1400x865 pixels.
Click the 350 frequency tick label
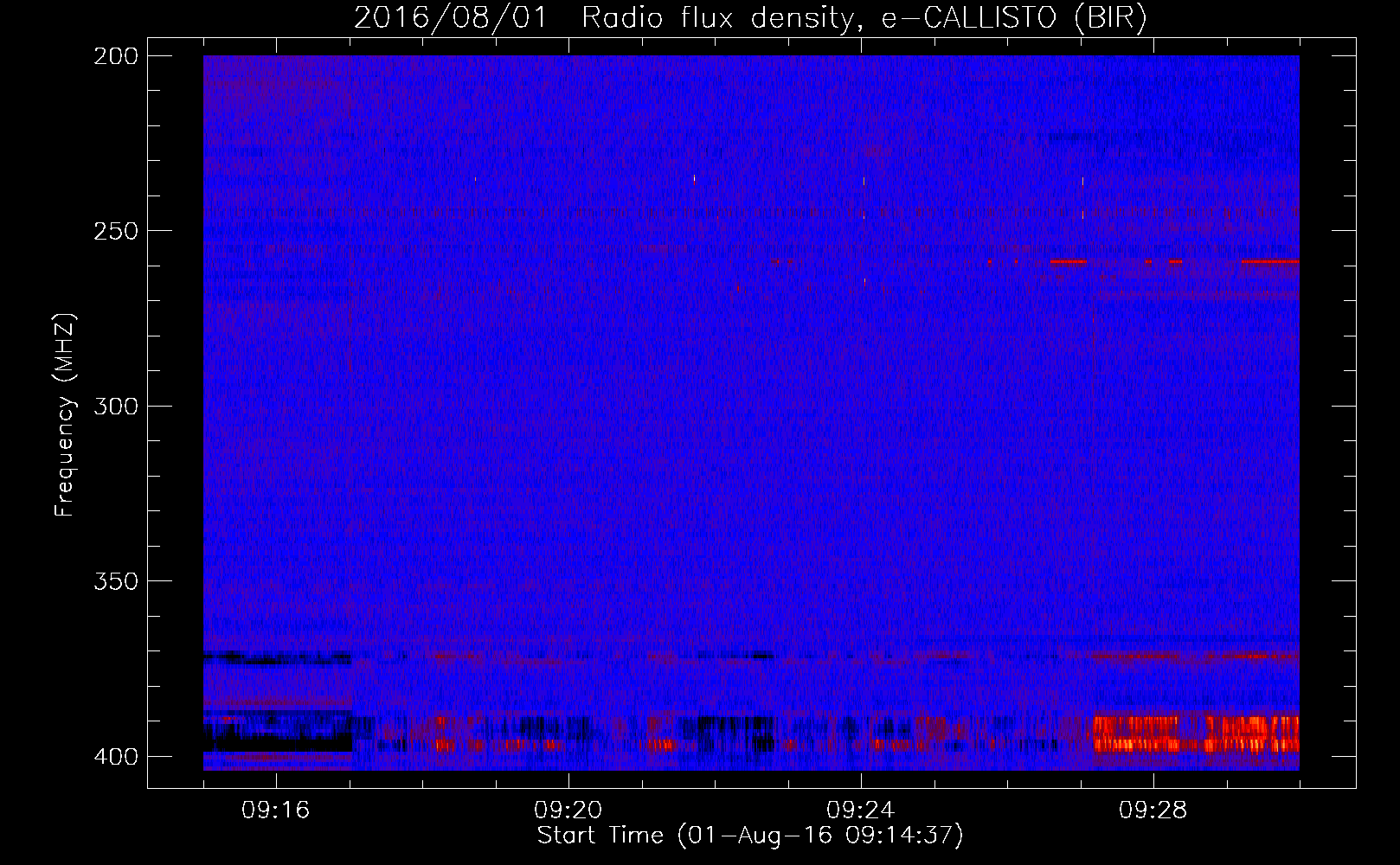(115, 581)
